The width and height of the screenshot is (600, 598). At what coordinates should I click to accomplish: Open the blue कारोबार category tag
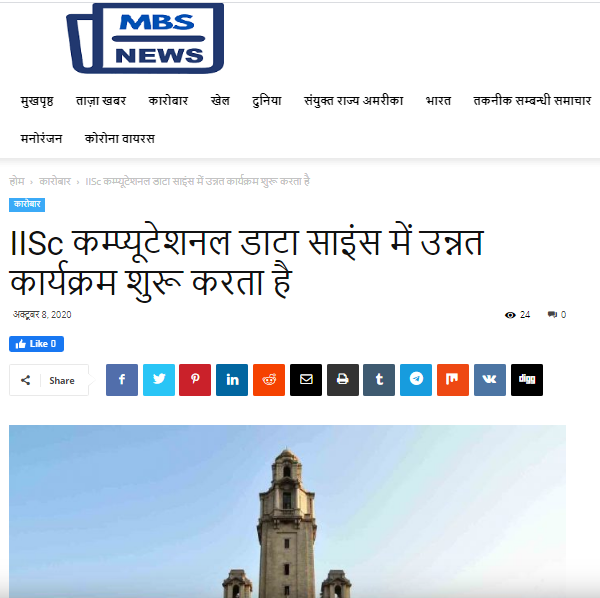[27, 204]
